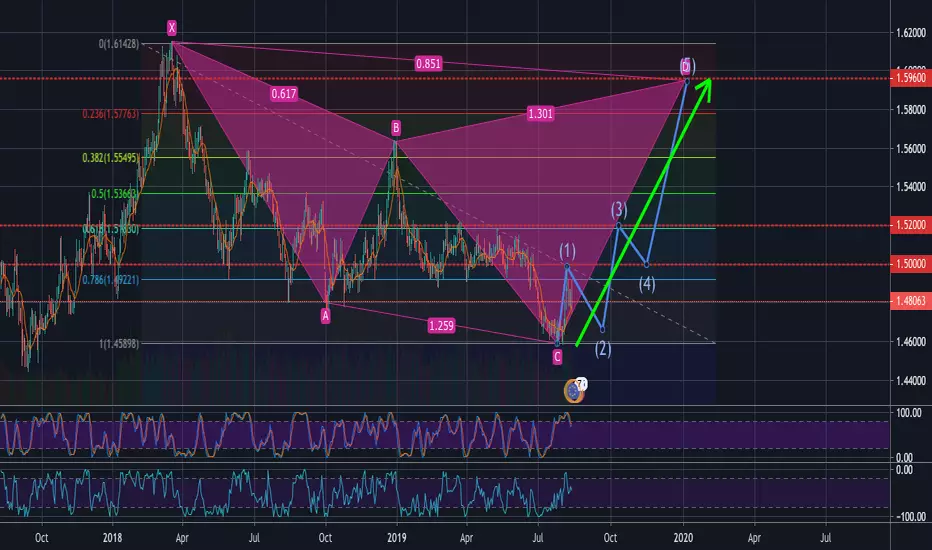Click 100.00 on the oscillator scale

pyautogui.click(x=908, y=413)
